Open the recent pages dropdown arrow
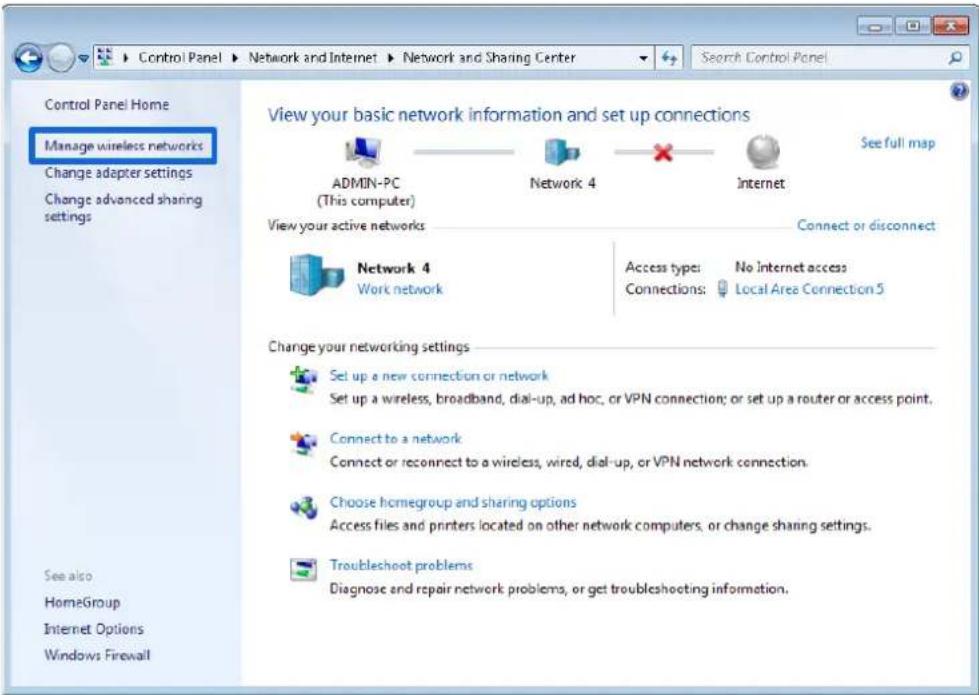Viewport: 979px width, 695px height. (x=84, y=59)
